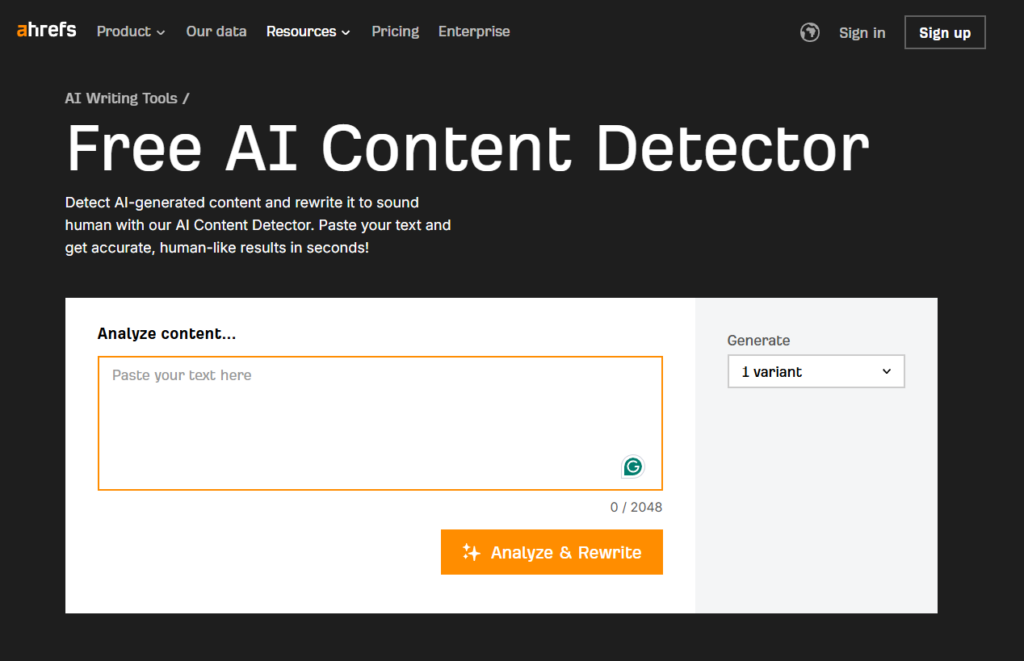Expand the Resources menu
Viewport: 1024px width, 661px height.
pos(308,32)
